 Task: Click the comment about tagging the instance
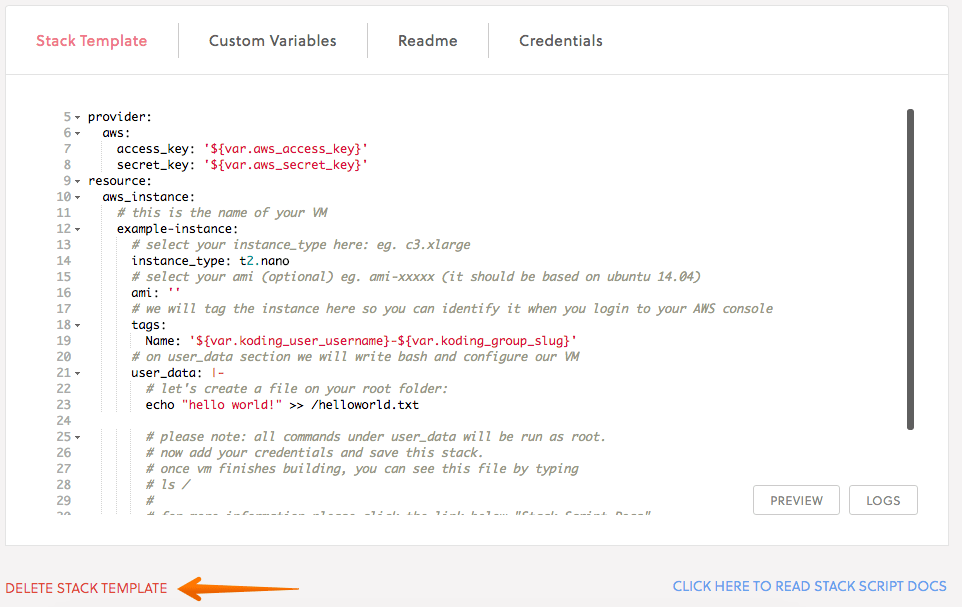point(452,308)
